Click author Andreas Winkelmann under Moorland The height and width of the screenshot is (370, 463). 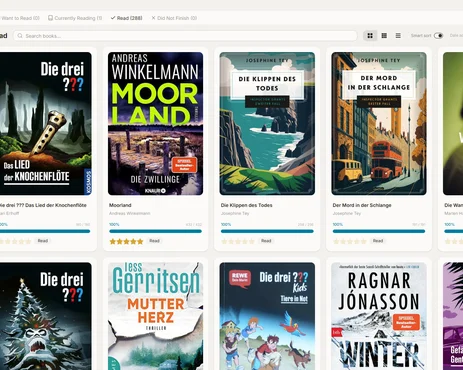coord(130,213)
